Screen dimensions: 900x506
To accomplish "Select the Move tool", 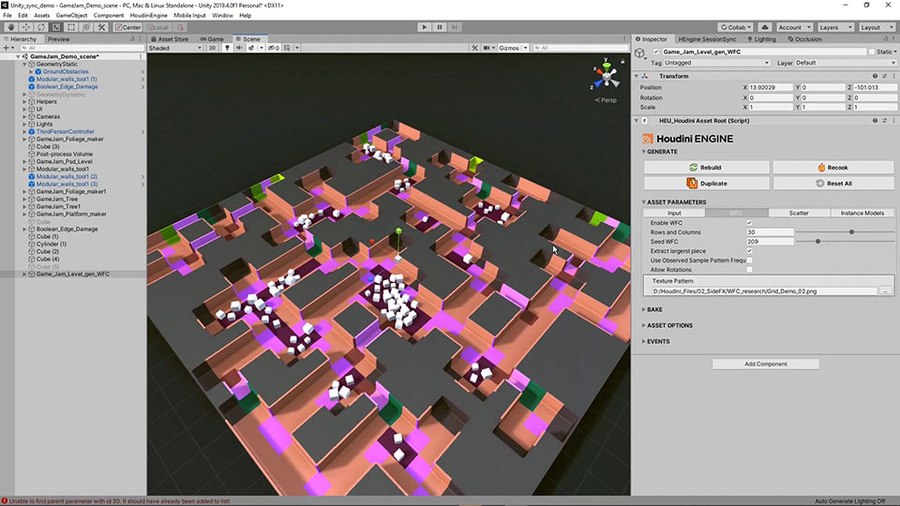I will click(x=26, y=27).
